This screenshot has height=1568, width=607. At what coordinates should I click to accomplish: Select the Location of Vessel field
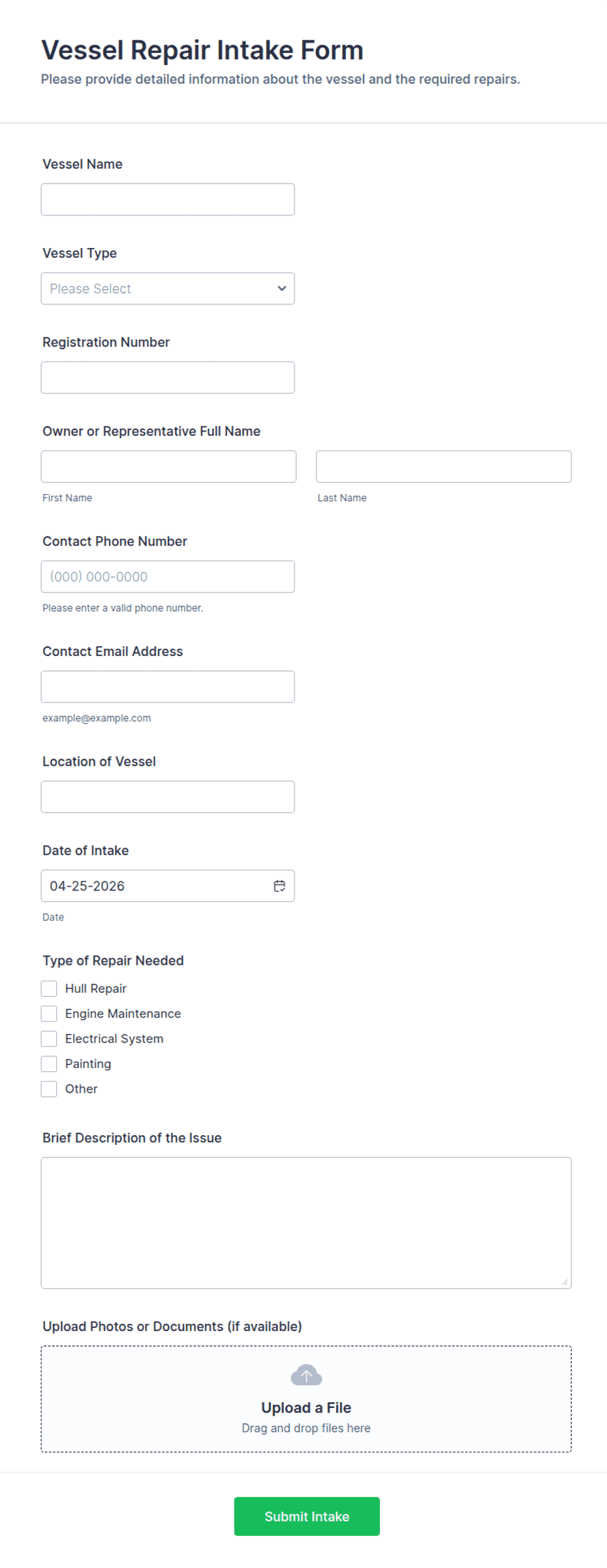168,797
